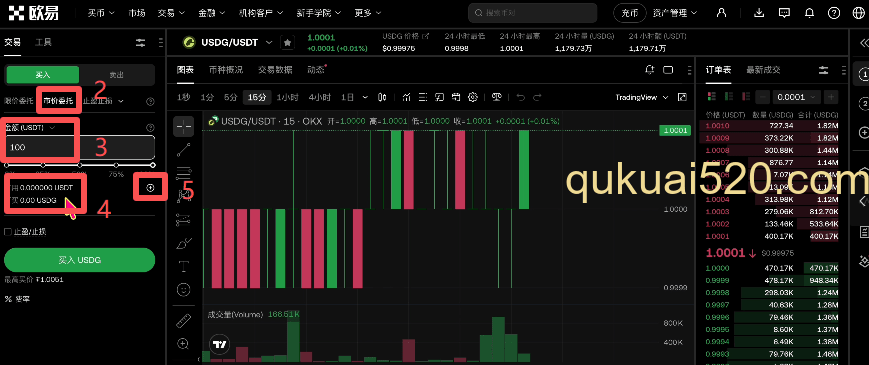Open the 金额 (USDT) unit dropdown
Screen dimensions: 869x365
(30, 127)
